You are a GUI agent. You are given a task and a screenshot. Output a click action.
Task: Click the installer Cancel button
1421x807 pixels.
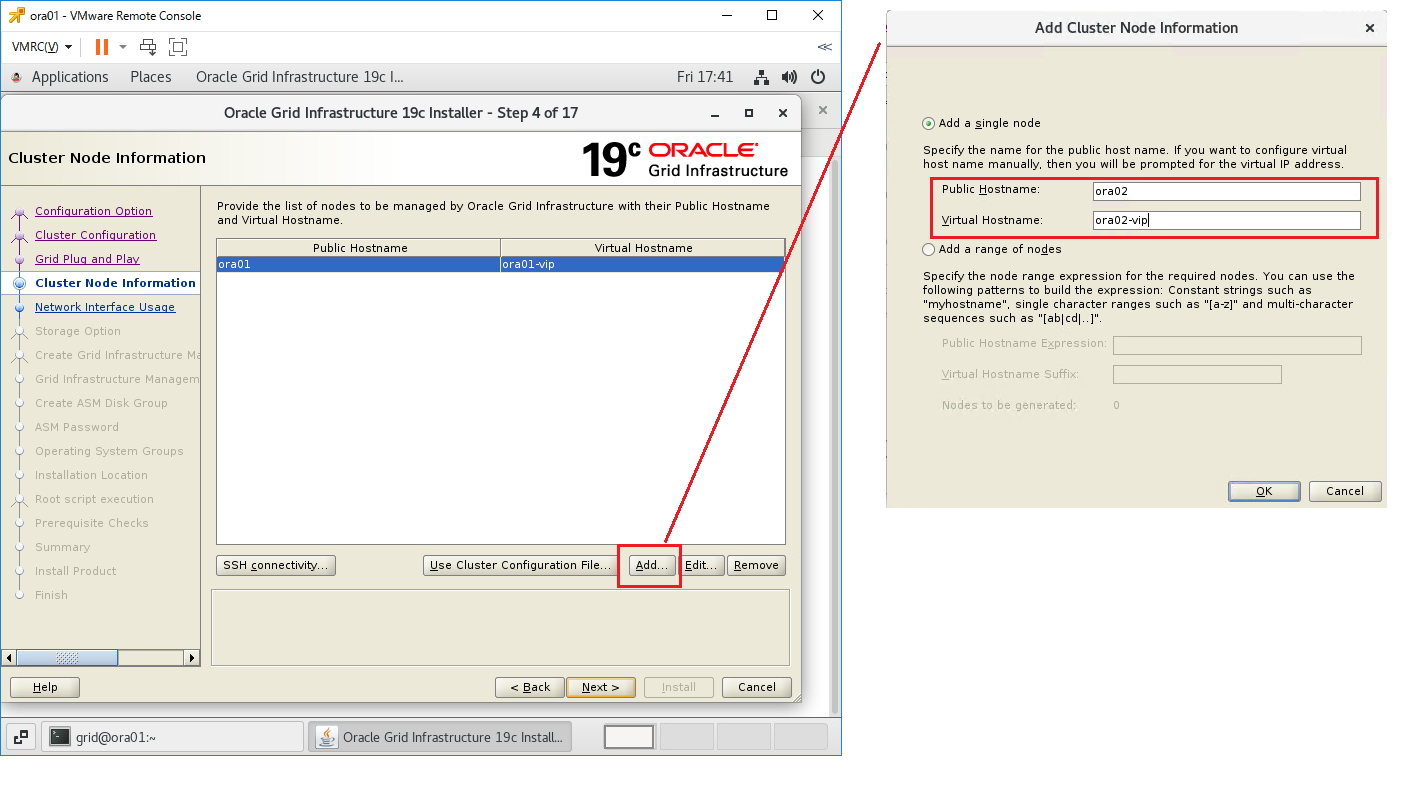click(757, 687)
